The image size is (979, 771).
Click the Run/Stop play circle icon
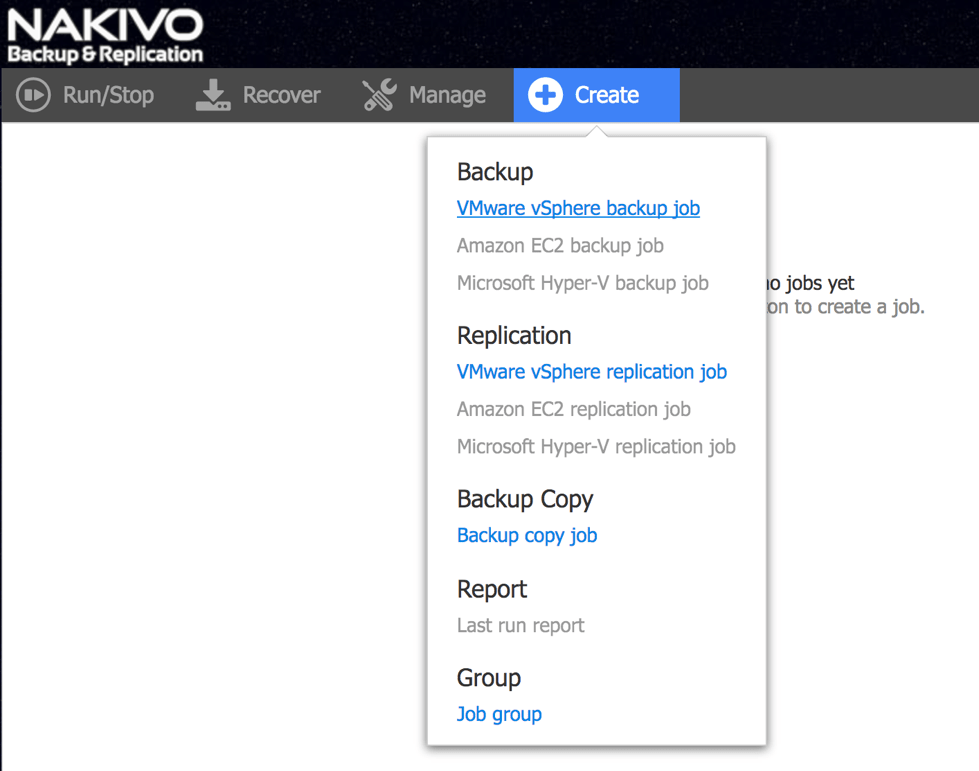click(x=33, y=95)
